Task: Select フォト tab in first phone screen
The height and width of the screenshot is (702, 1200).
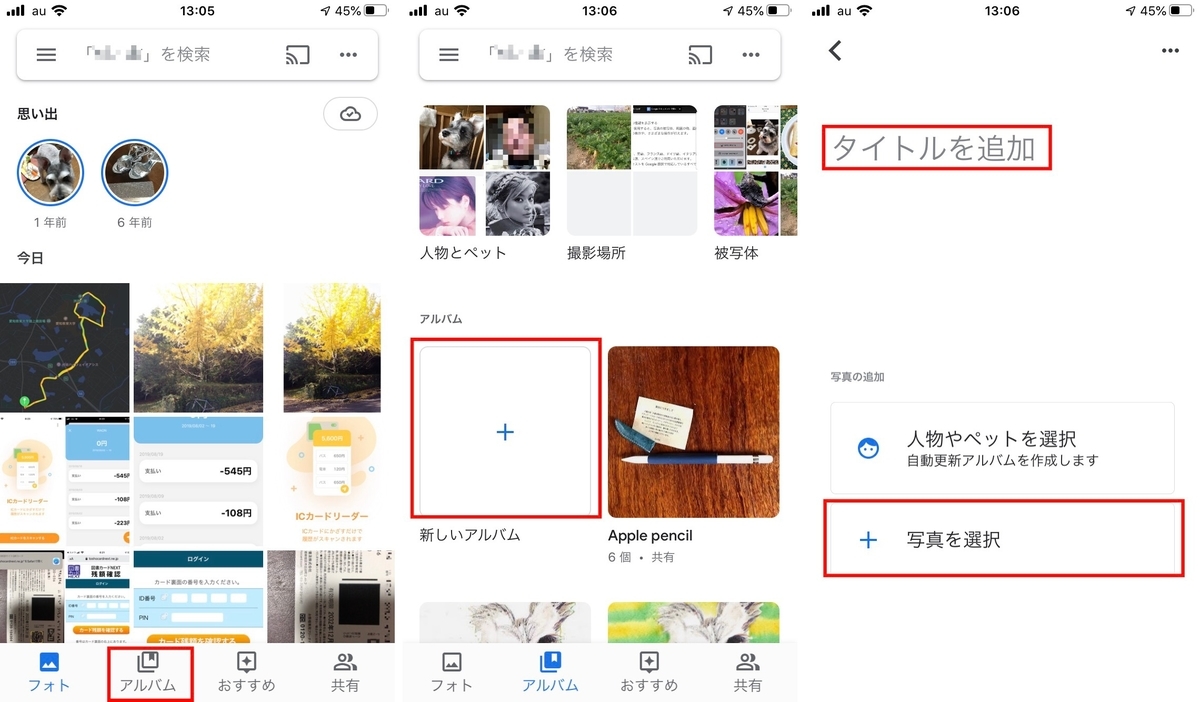Action: [49, 672]
